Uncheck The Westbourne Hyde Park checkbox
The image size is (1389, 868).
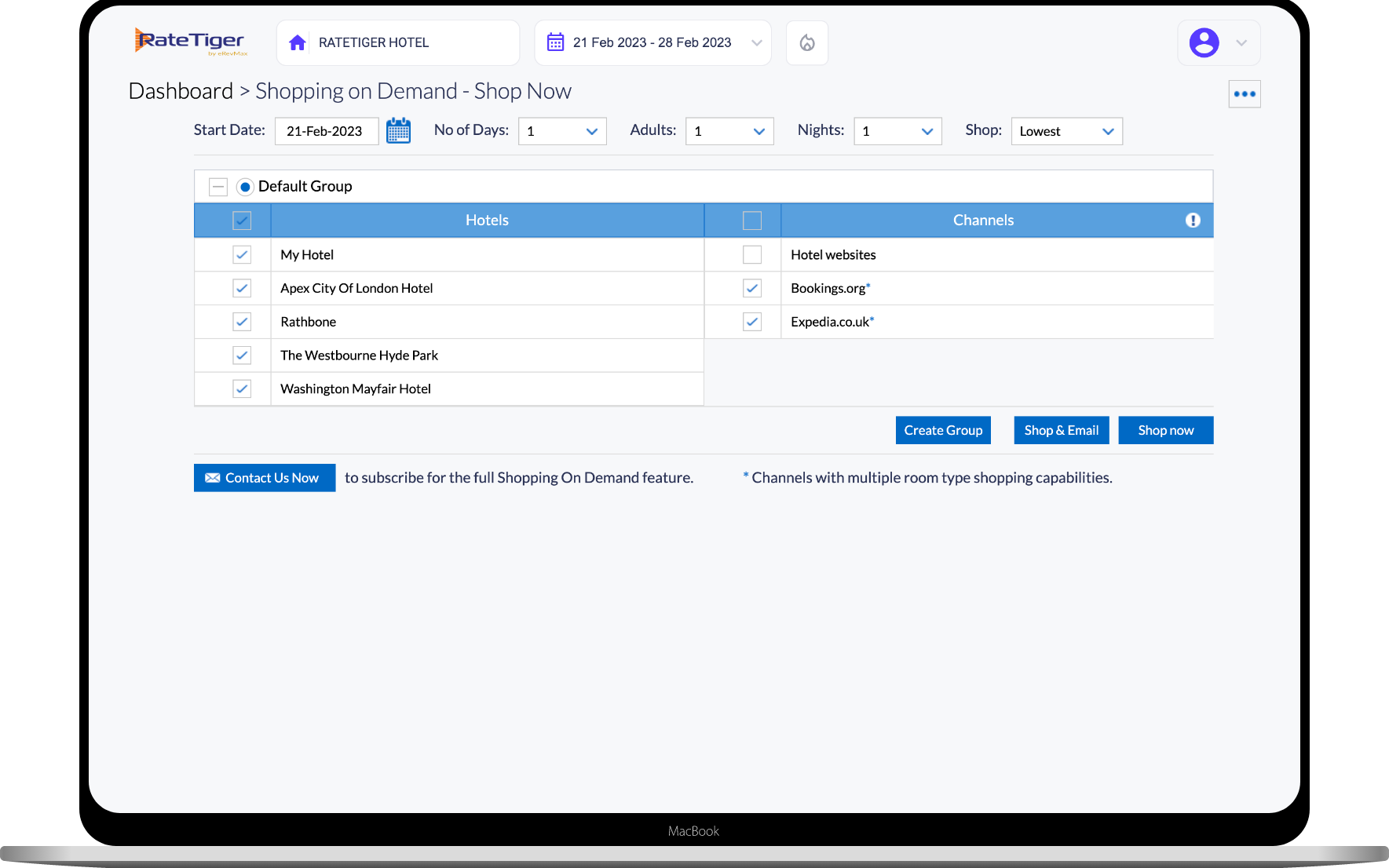(x=242, y=356)
